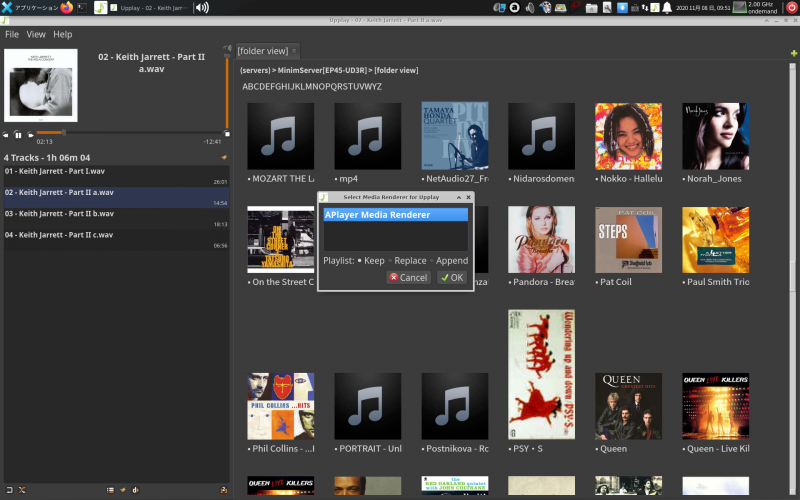Open the notification bell in system tray

click(x=667, y=8)
